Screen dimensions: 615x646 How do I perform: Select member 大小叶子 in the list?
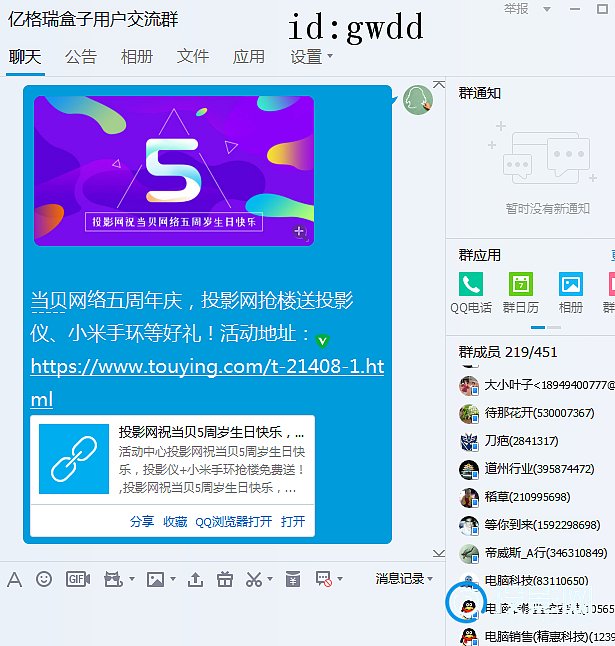pos(536,386)
